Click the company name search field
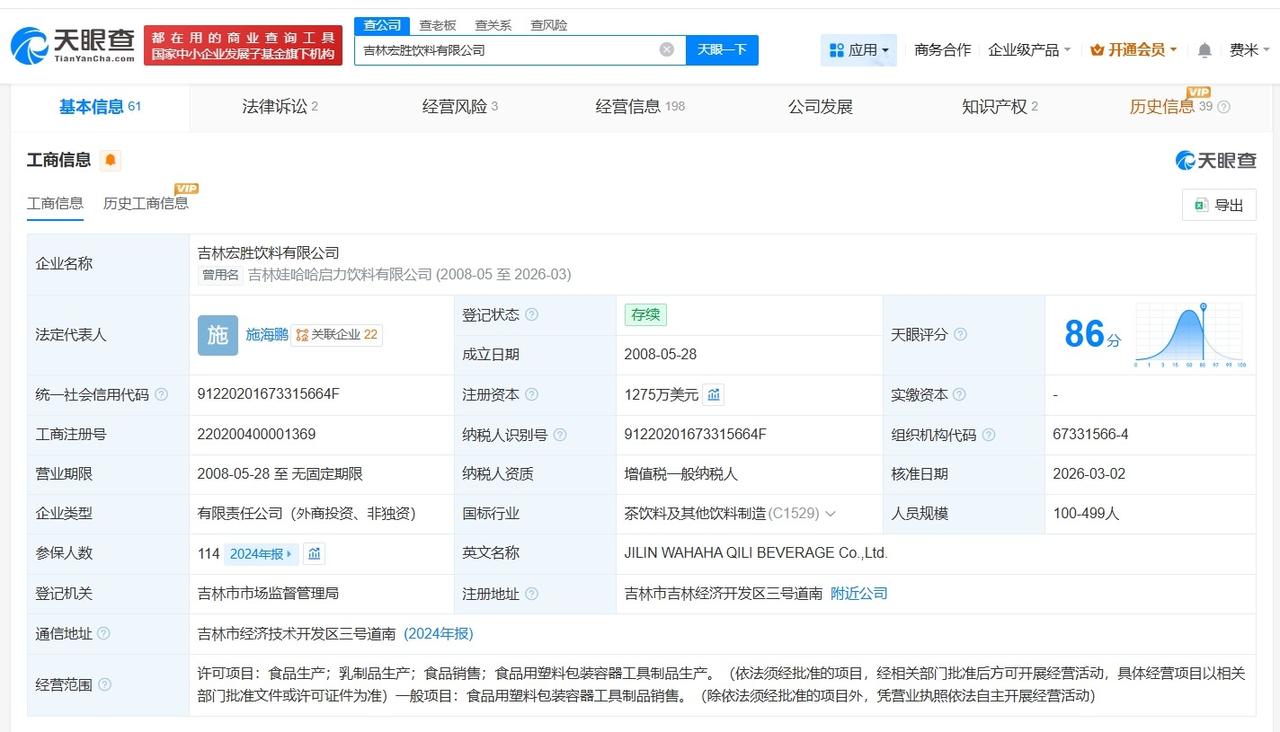 pyautogui.click(x=505, y=50)
